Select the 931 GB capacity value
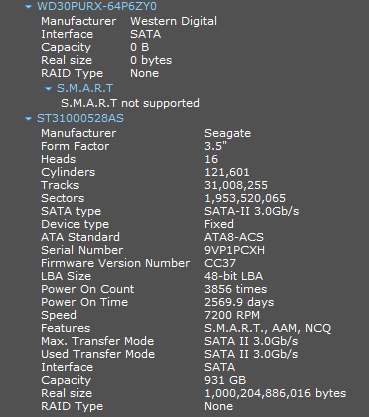 [225, 380]
